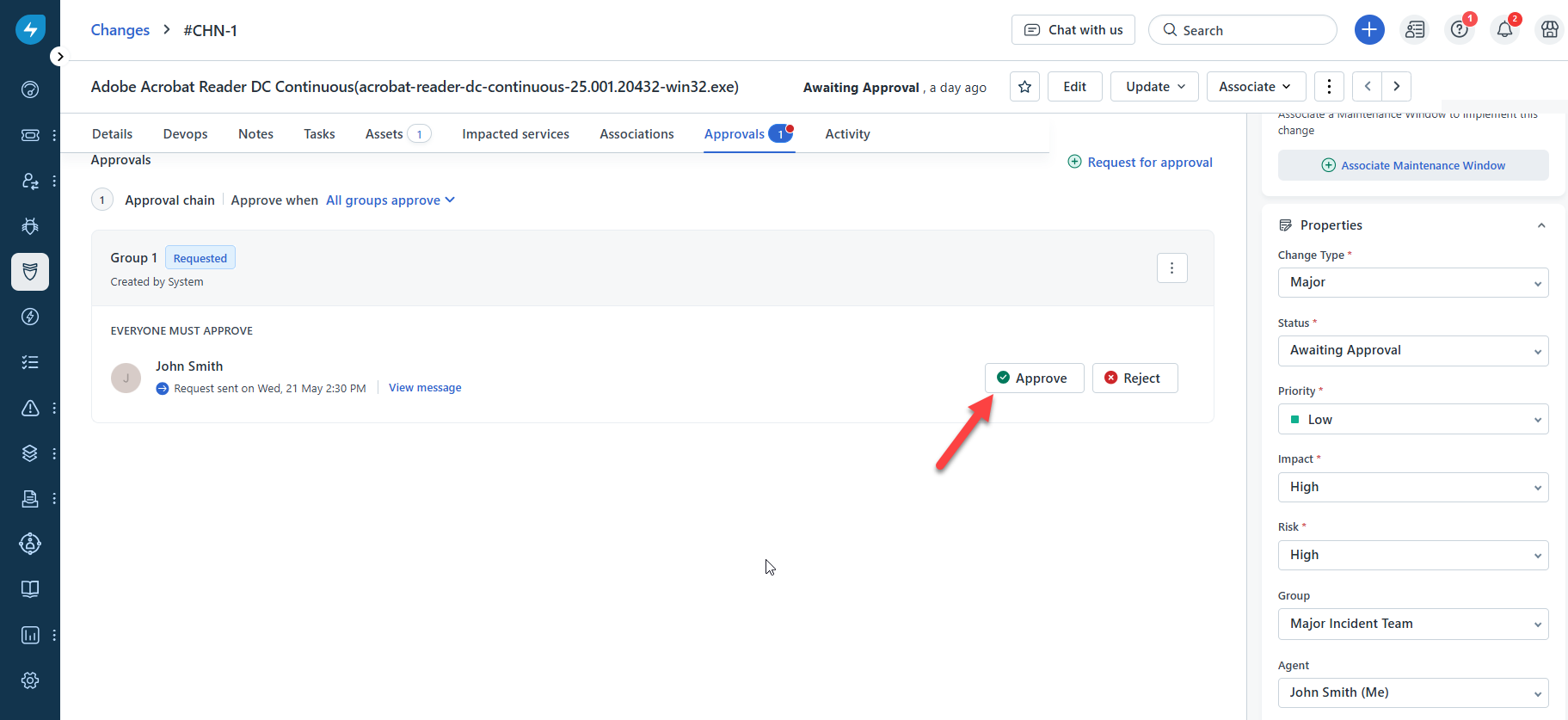Screen dimensions: 1568x720
Task: Collapse the Properties section
Action: tap(1541, 225)
